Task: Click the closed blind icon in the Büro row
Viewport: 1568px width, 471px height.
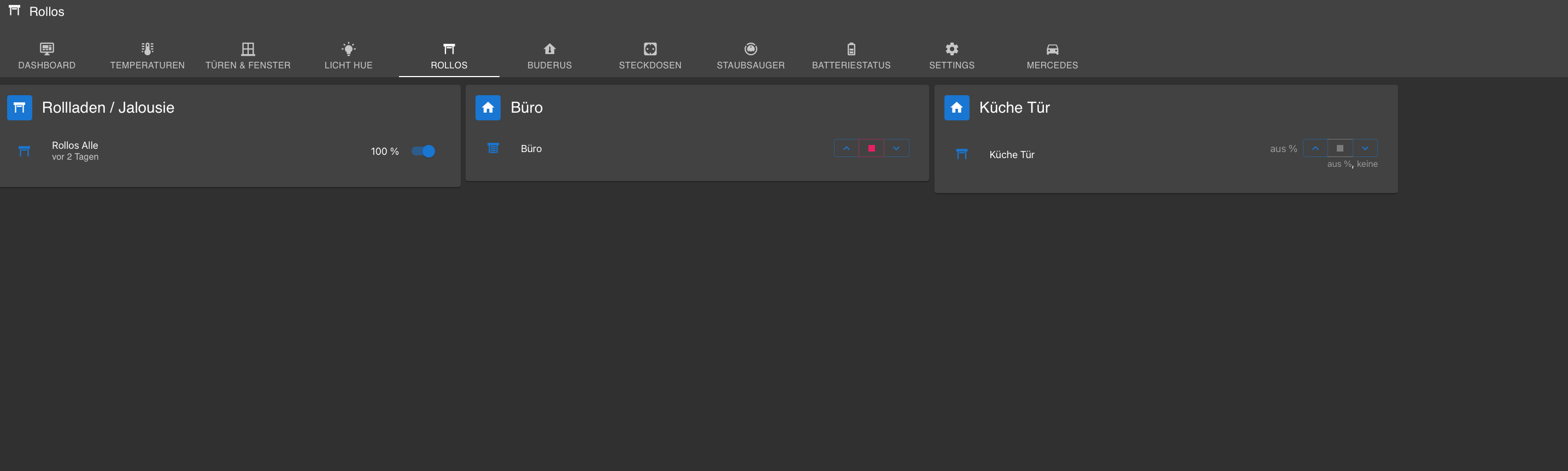Action: click(x=493, y=148)
